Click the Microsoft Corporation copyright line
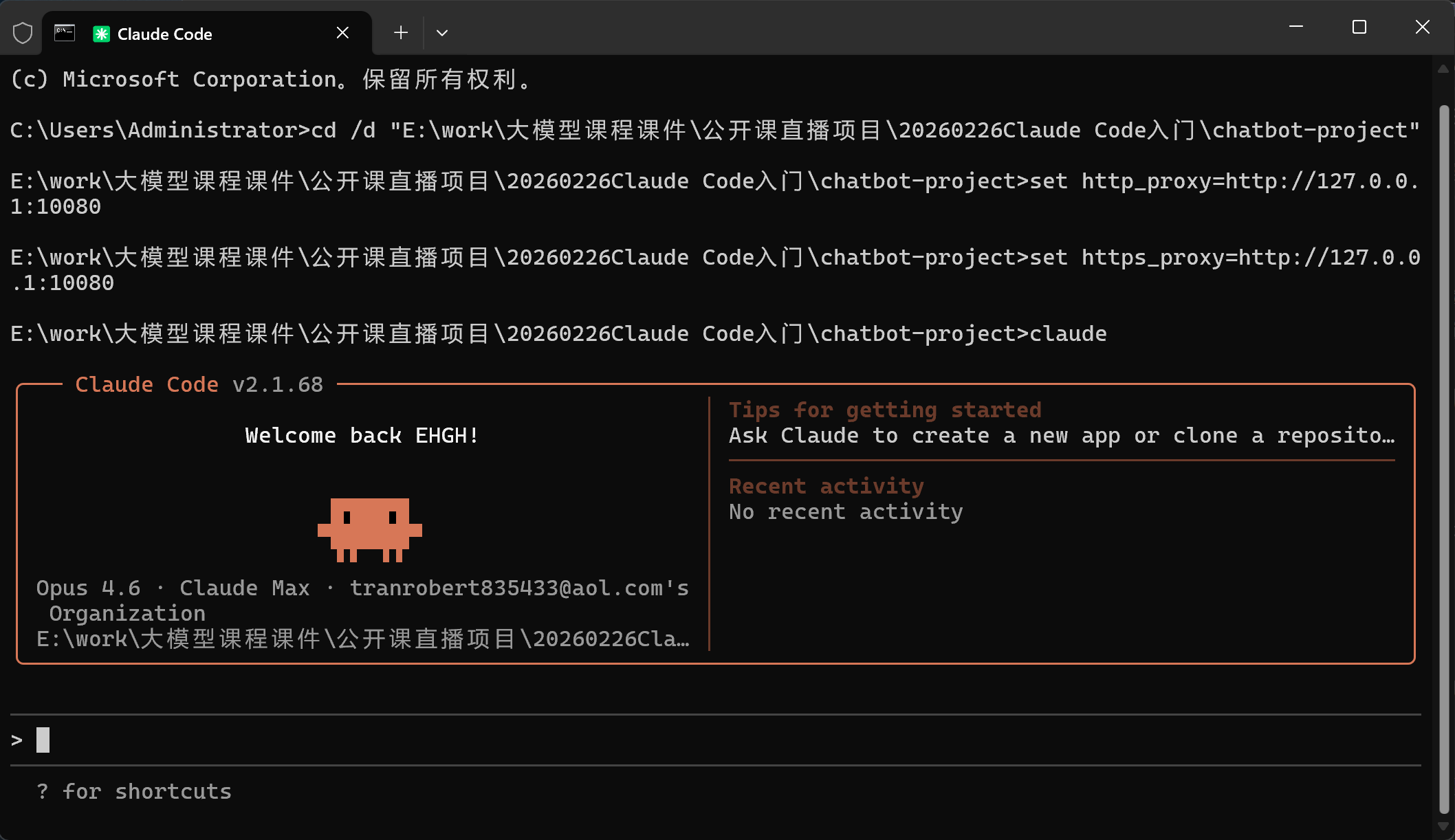Viewport: 1455px width, 840px height. [x=272, y=79]
